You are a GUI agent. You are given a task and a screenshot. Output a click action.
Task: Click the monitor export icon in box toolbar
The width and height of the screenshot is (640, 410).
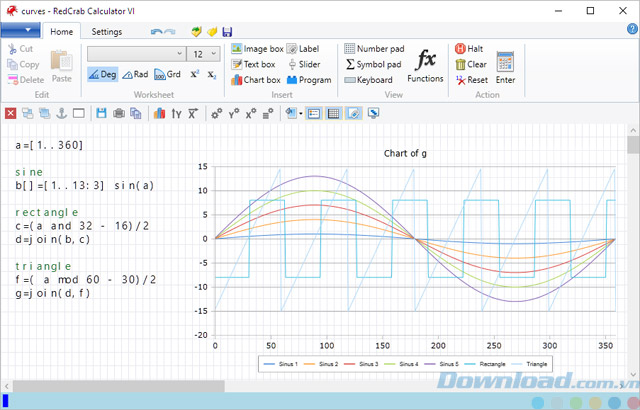pyautogui.click(x=373, y=113)
